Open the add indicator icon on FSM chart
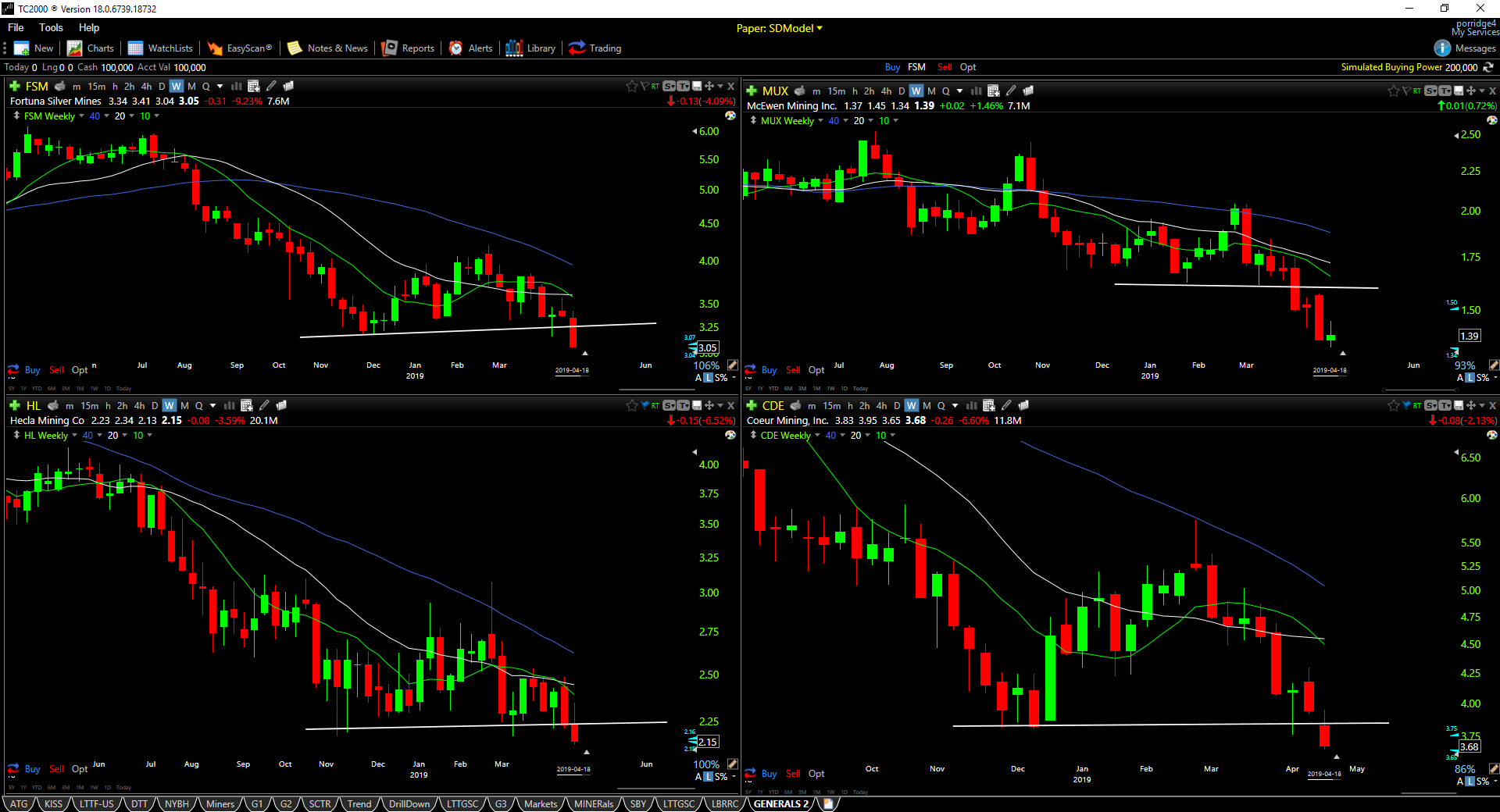Screen dimensions: 1500x812 click(254, 86)
